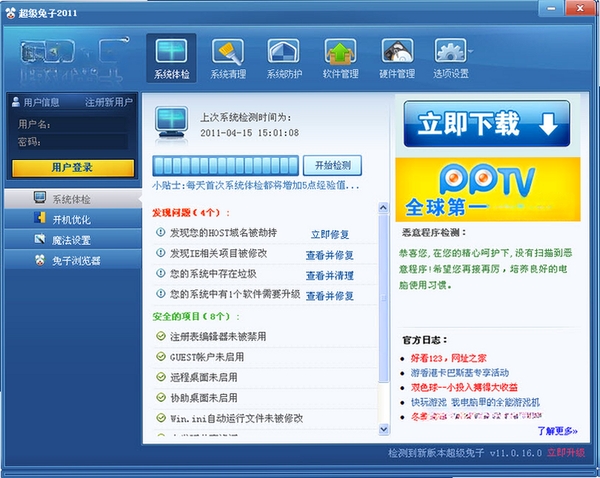Select 开机优化 in the left sidebar
The height and width of the screenshot is (478, 600).
[73, 219]
